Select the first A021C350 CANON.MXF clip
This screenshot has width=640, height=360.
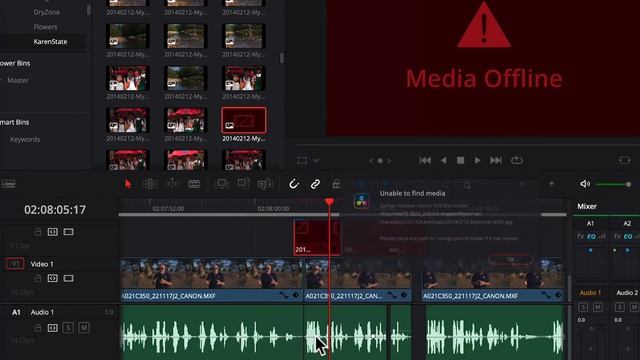click(x=211, y=280)
